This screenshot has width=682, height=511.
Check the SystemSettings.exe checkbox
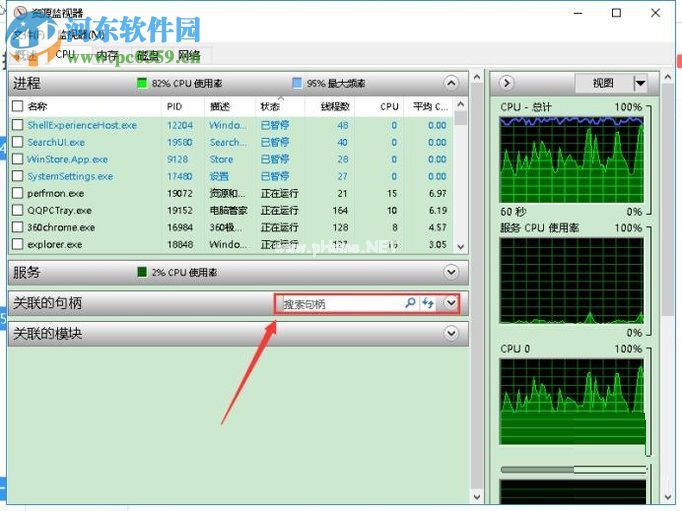click(x=17, y=176)
